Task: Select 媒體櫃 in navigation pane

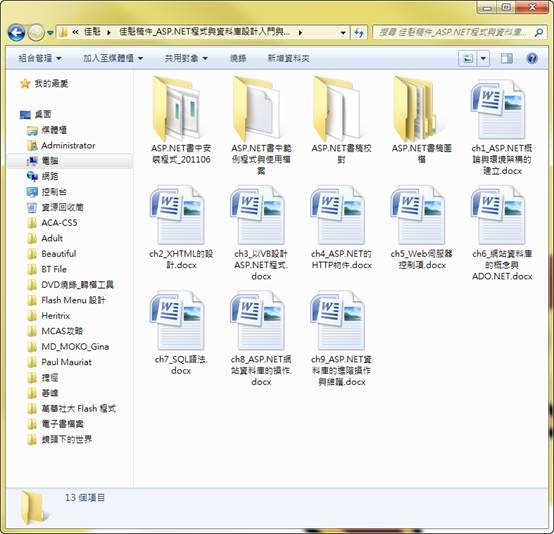Action: (47, 130)
